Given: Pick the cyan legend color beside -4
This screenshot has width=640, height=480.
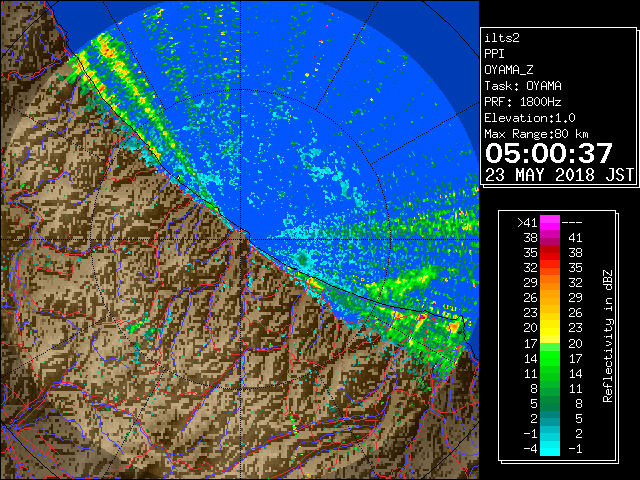Looking at the screenshot, I should pos(550,449).
